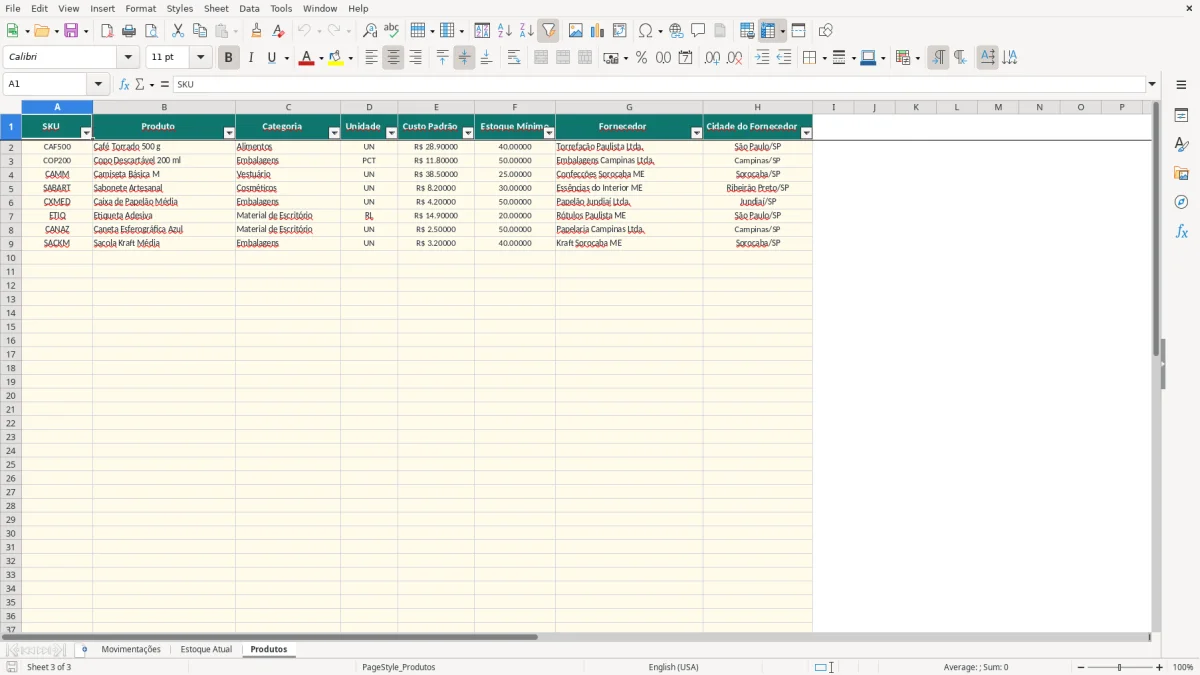Click the Split Window icon

(x=798, y=31)
